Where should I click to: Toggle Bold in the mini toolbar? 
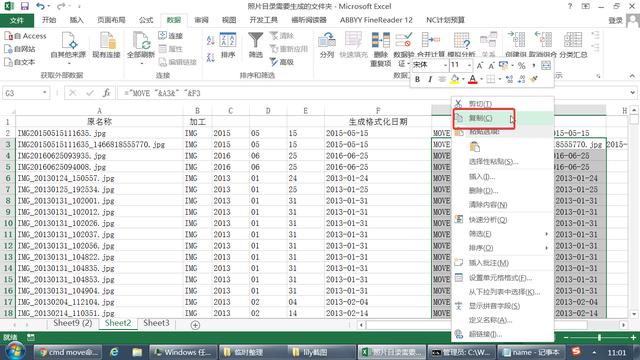[x=417, y=79]
